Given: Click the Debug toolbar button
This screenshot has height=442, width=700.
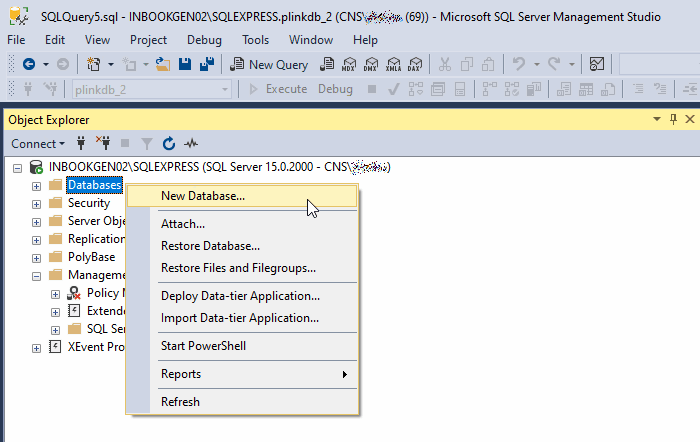Looking at the screenshot, I should pos(335,89).
